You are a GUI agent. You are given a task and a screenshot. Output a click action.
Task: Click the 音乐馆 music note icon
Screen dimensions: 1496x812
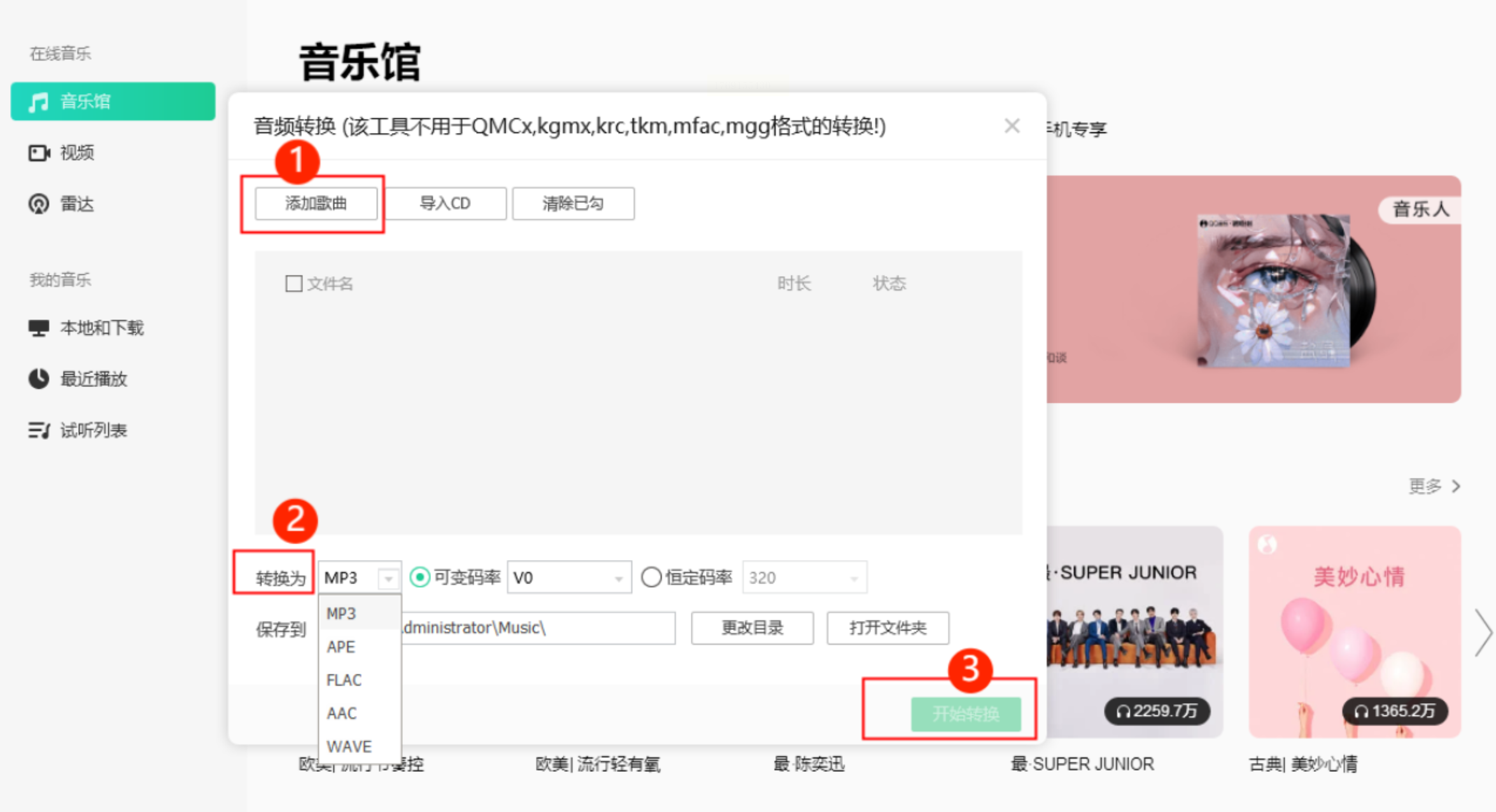pos(39,102)
